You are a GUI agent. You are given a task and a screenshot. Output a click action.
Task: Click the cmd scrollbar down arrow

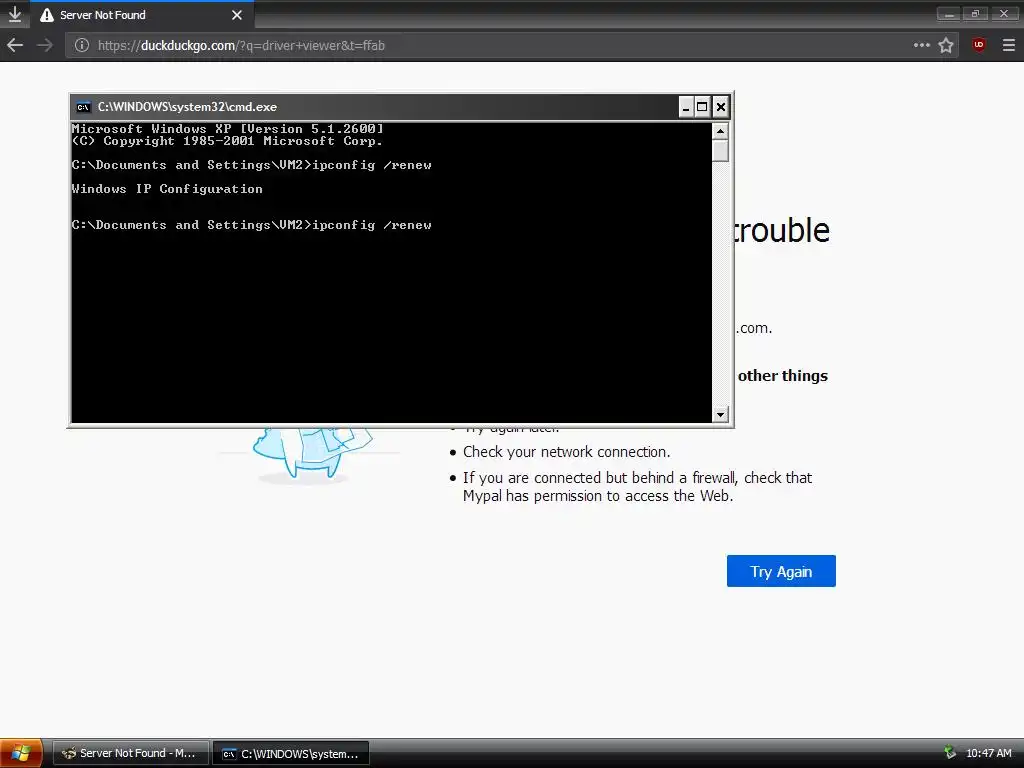(720, 414)
